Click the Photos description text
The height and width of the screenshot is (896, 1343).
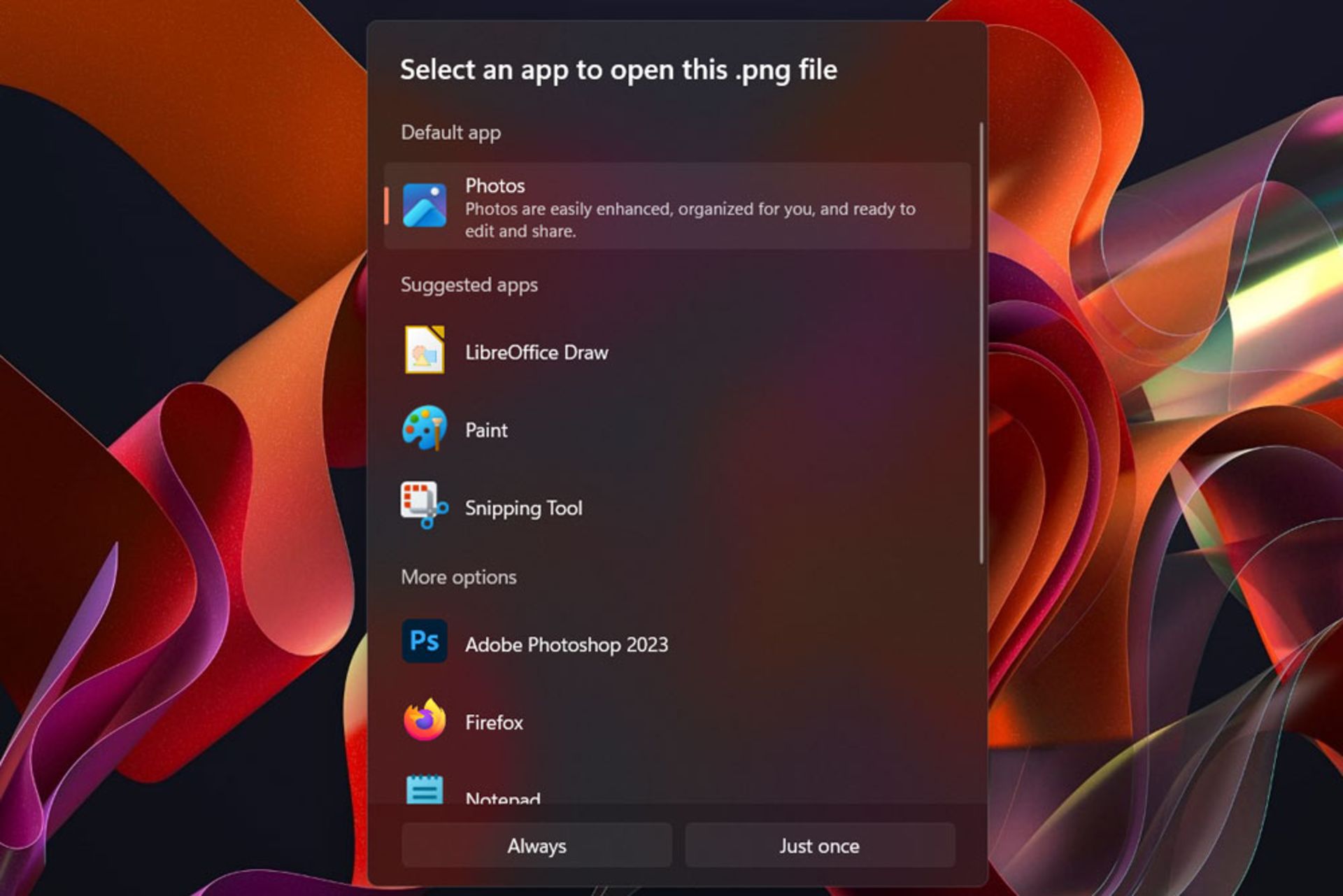tap(690, 220)
